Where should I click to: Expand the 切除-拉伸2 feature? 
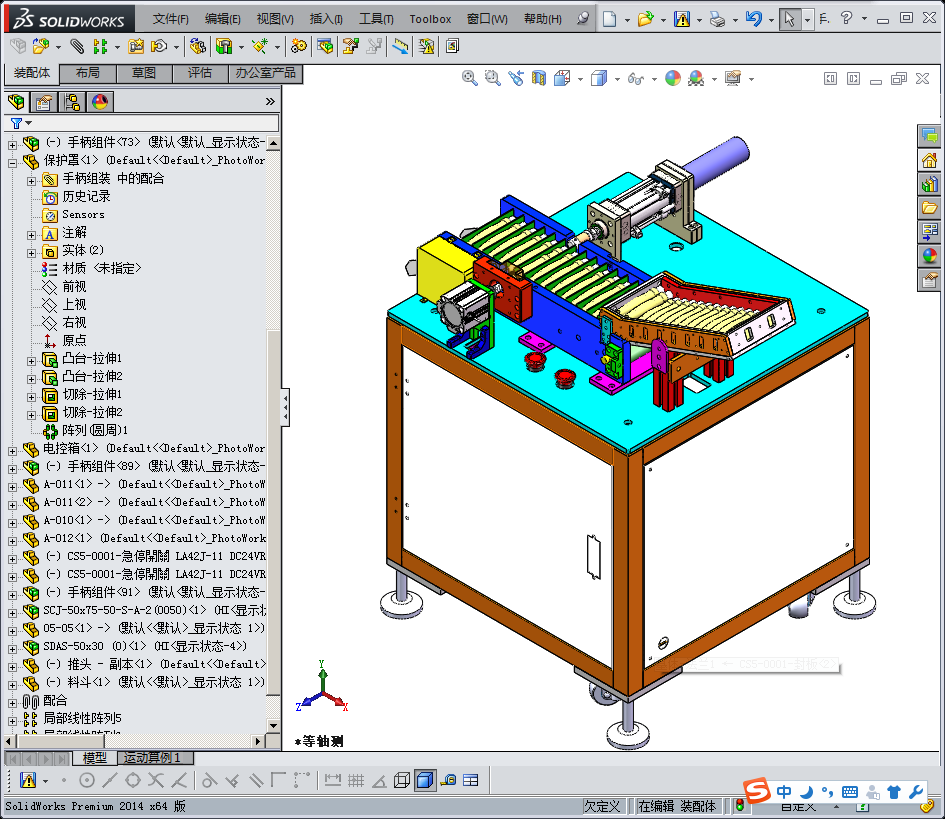point(31,415)
